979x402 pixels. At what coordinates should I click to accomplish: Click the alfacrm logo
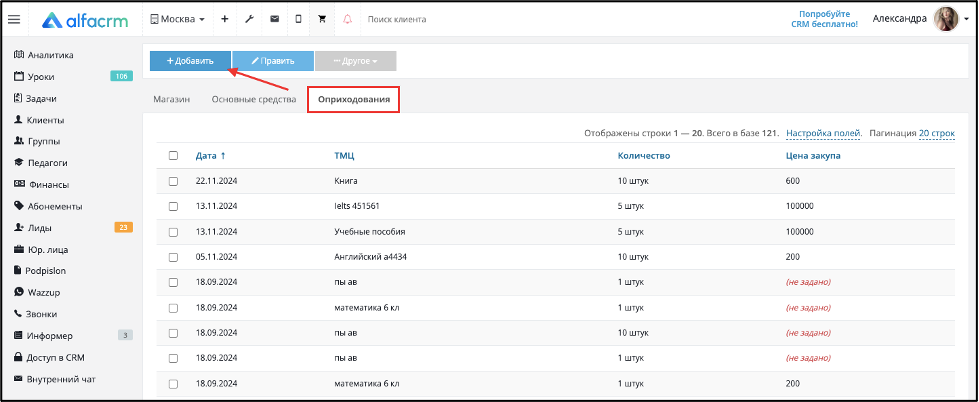click(x=85, y=20)
